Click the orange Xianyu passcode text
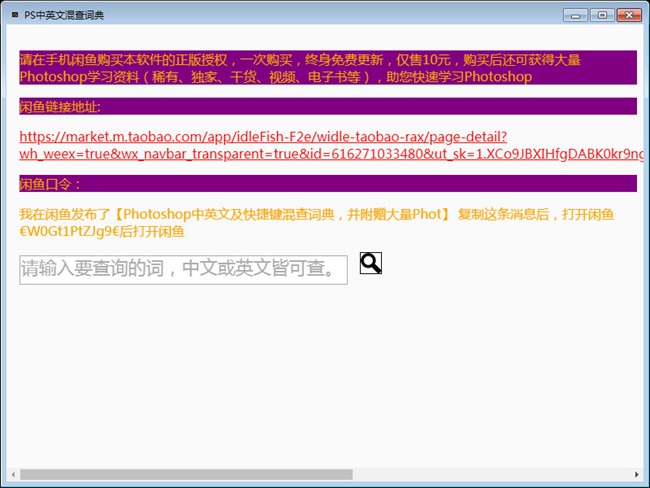The height and width of the screenshot is (488, 650). [317, 223]
